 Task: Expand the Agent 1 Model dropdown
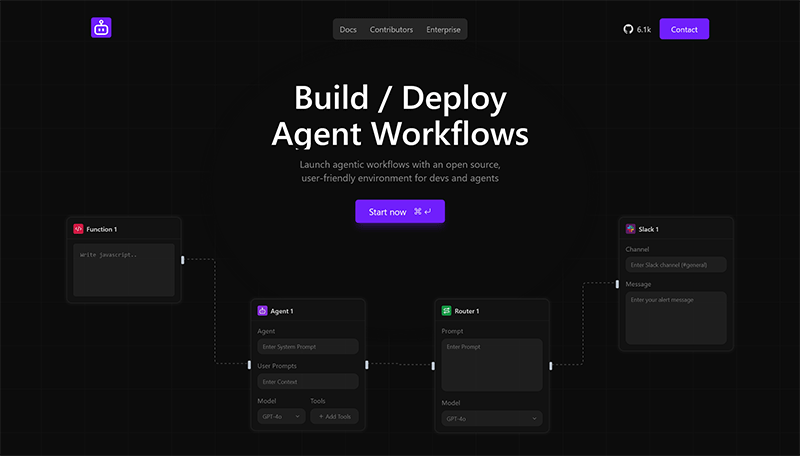tap(281, 417)
